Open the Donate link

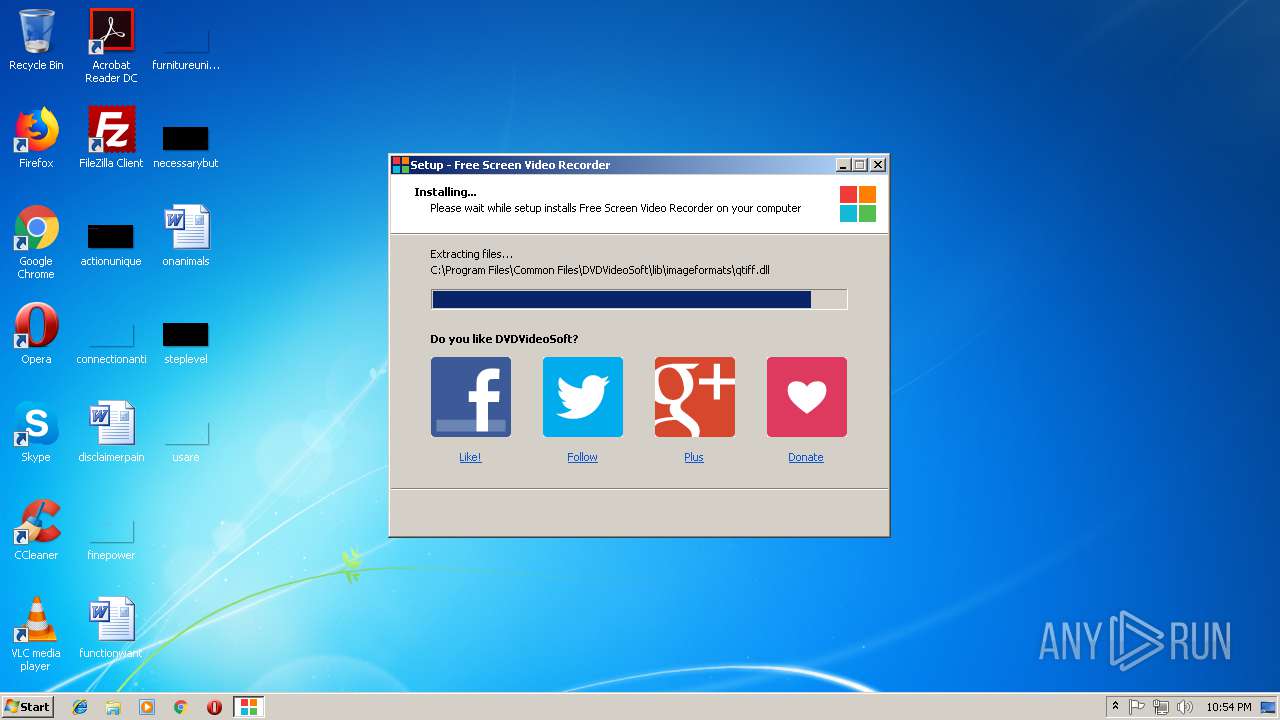(806, 457)
